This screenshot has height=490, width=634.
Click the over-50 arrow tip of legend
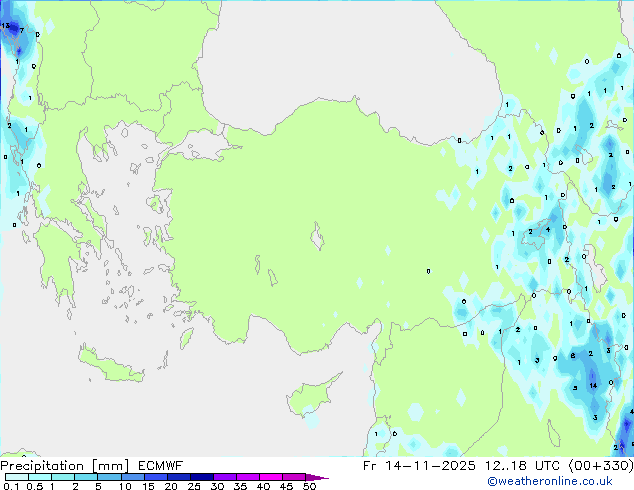[317, 477]
